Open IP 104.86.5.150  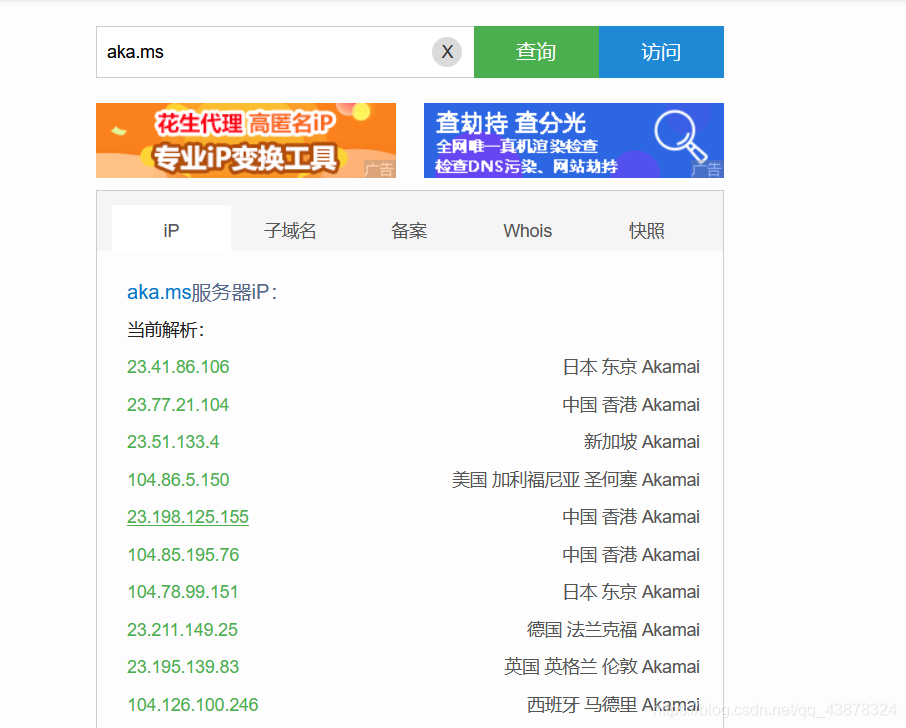pos(178,480)
